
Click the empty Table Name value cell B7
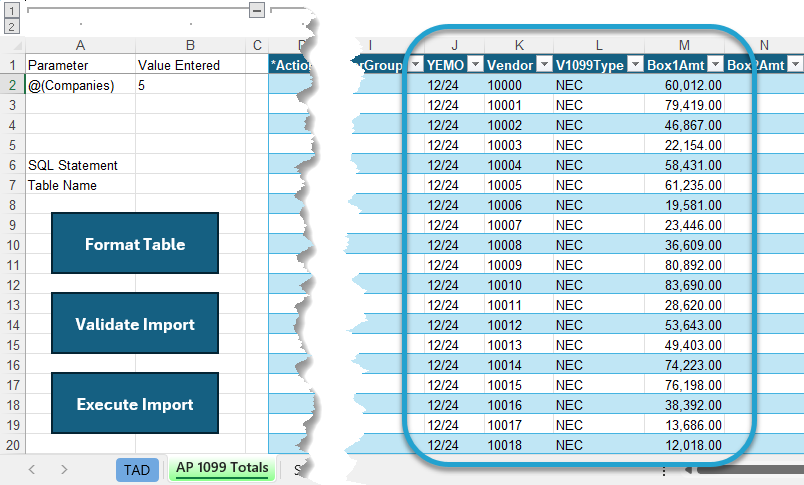190,185
